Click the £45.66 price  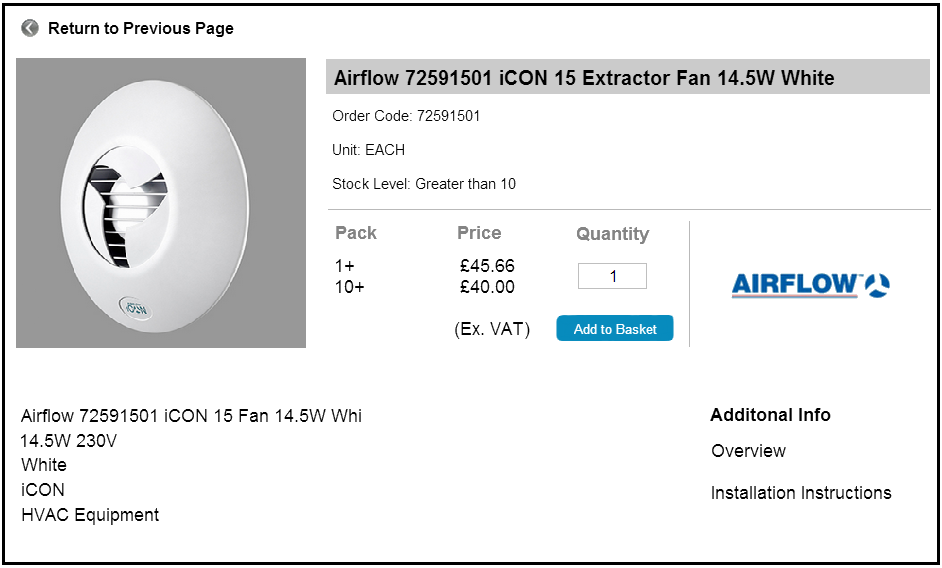coord(487,266)
